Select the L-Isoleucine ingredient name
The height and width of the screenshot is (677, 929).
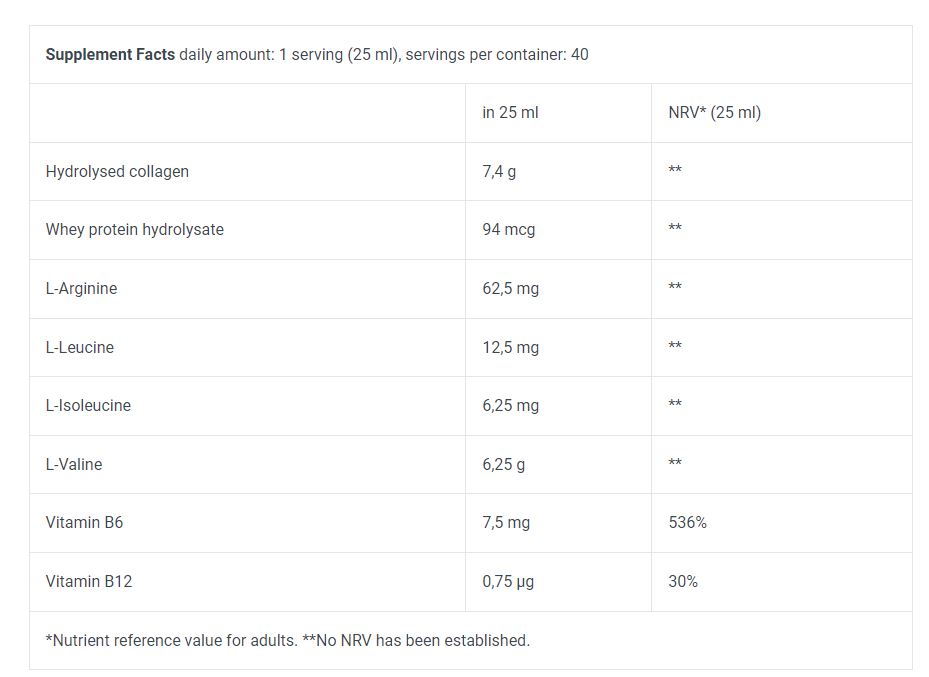click(x=88, y=405)
